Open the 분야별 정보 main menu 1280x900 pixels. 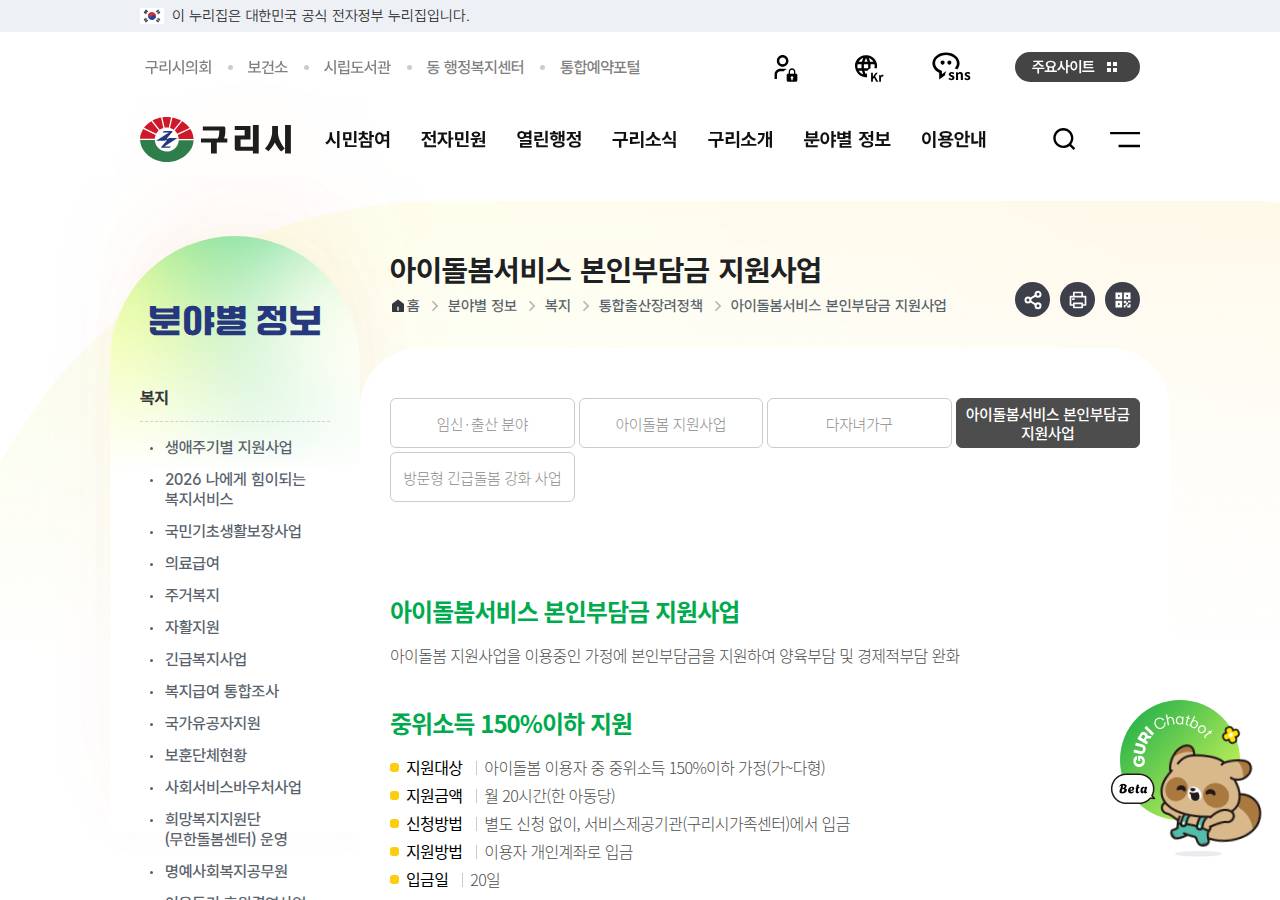point(847,139)
